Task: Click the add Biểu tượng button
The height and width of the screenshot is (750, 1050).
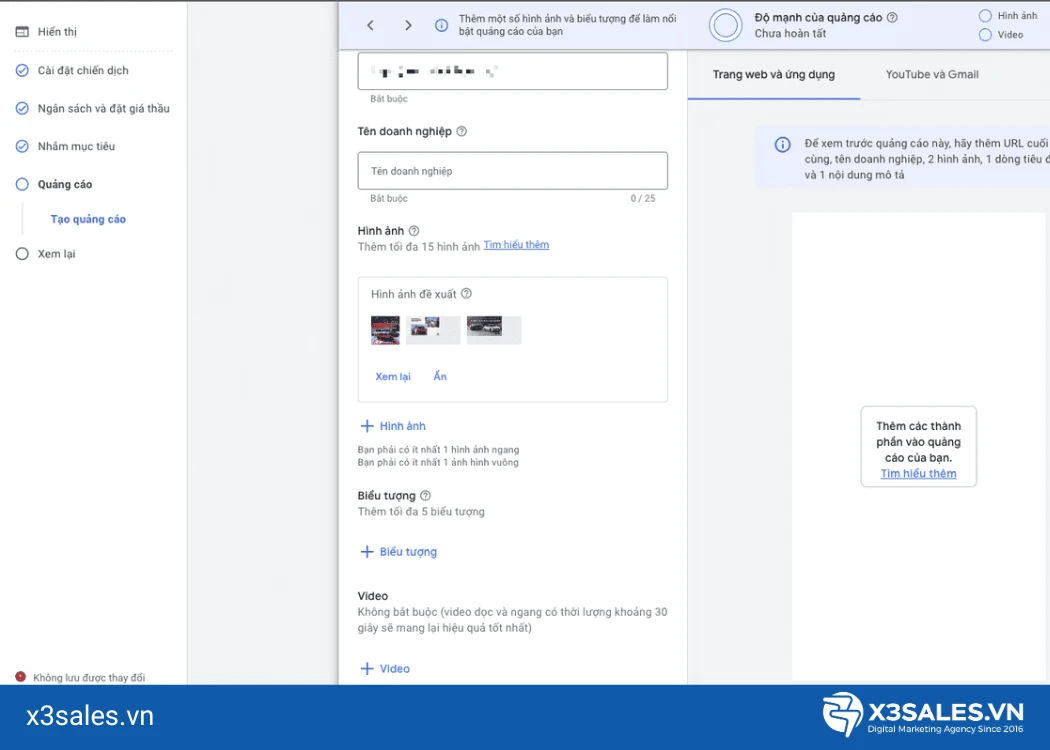Action: click(x=398, y=552)
